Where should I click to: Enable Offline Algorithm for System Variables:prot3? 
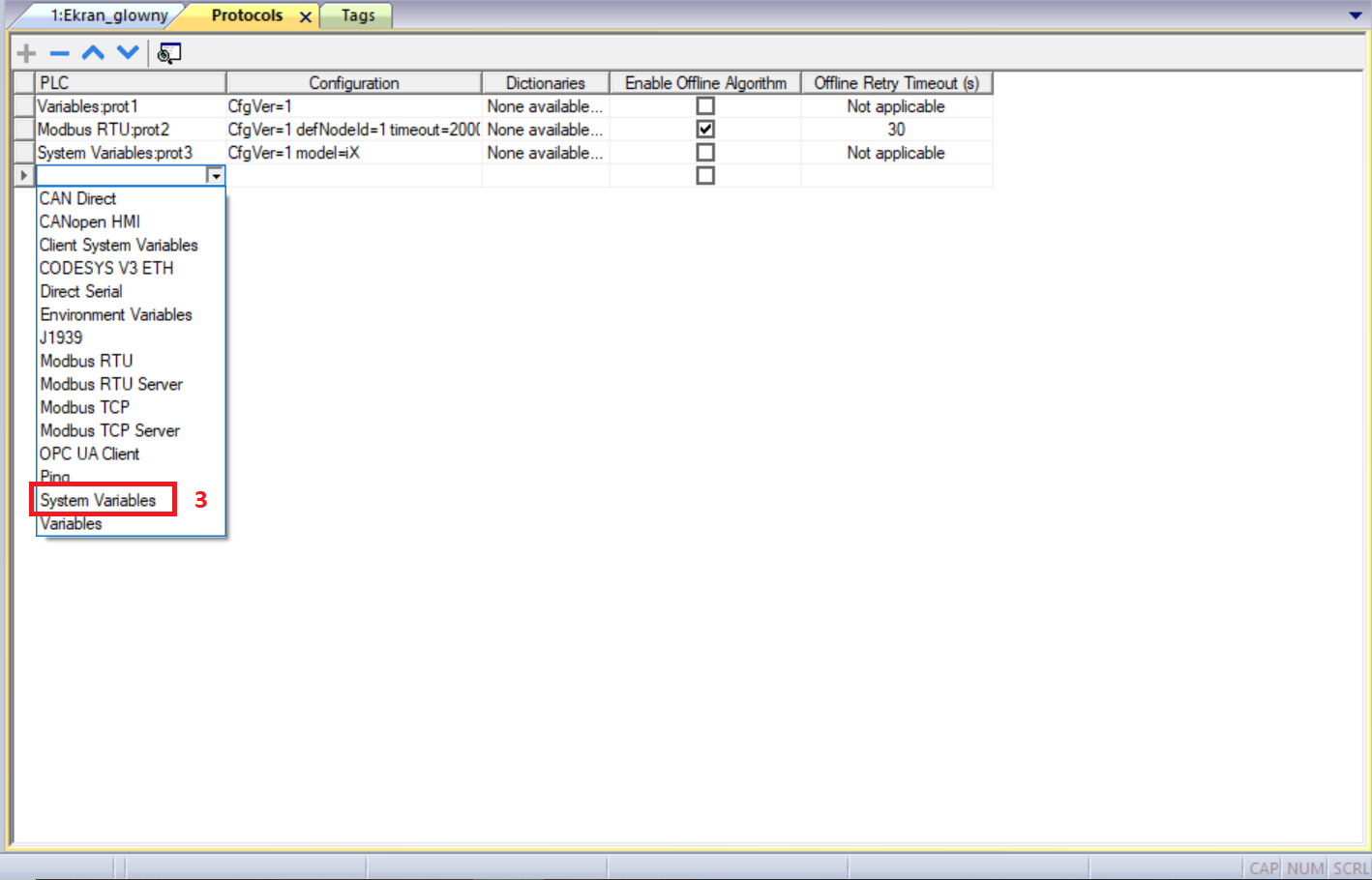point(705,153)
